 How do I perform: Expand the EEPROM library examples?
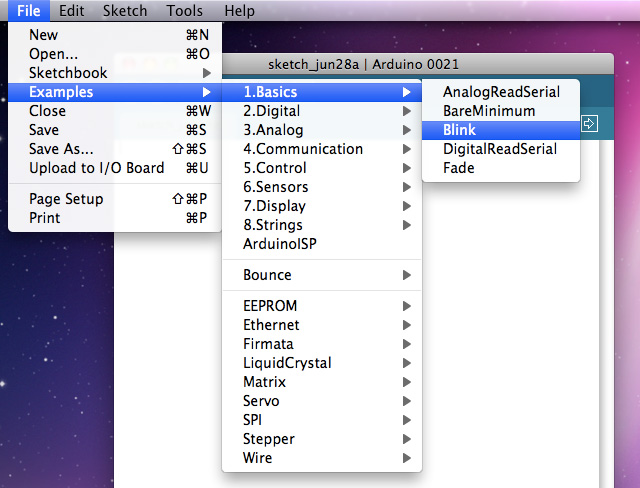(x=270, y=306)
